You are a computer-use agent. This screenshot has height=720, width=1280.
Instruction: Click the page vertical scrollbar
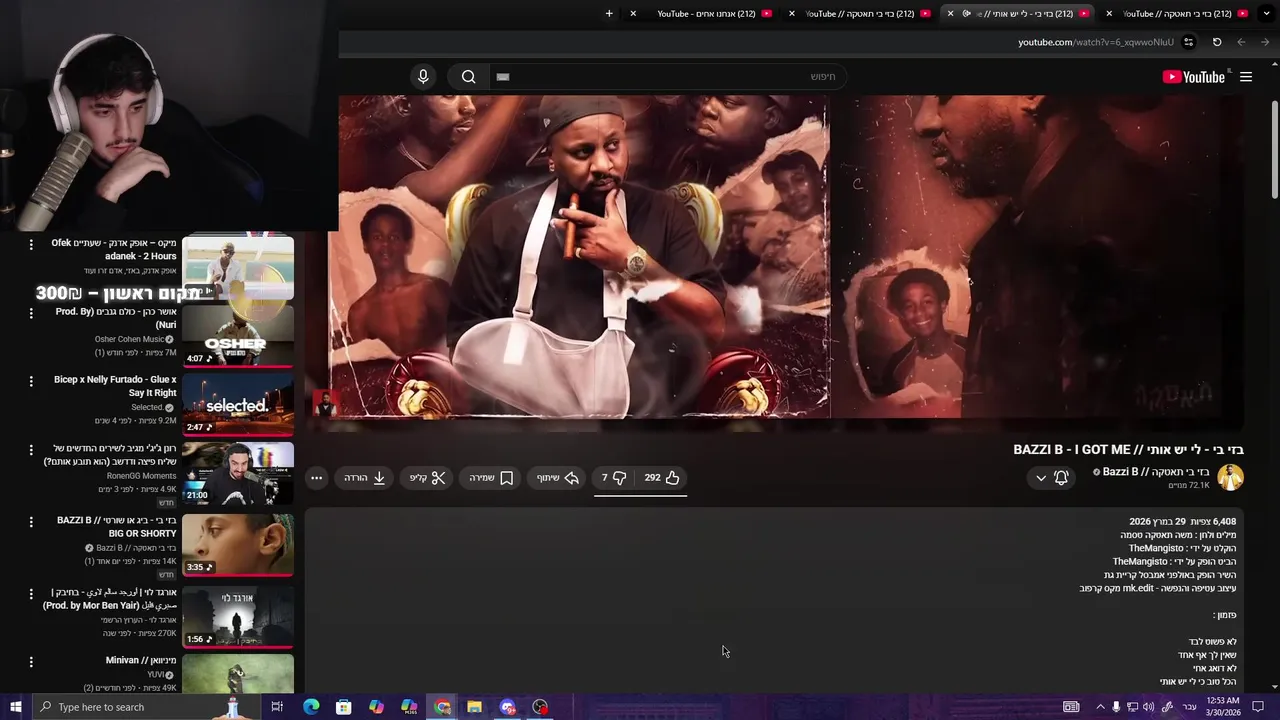tap(1274, 150)
